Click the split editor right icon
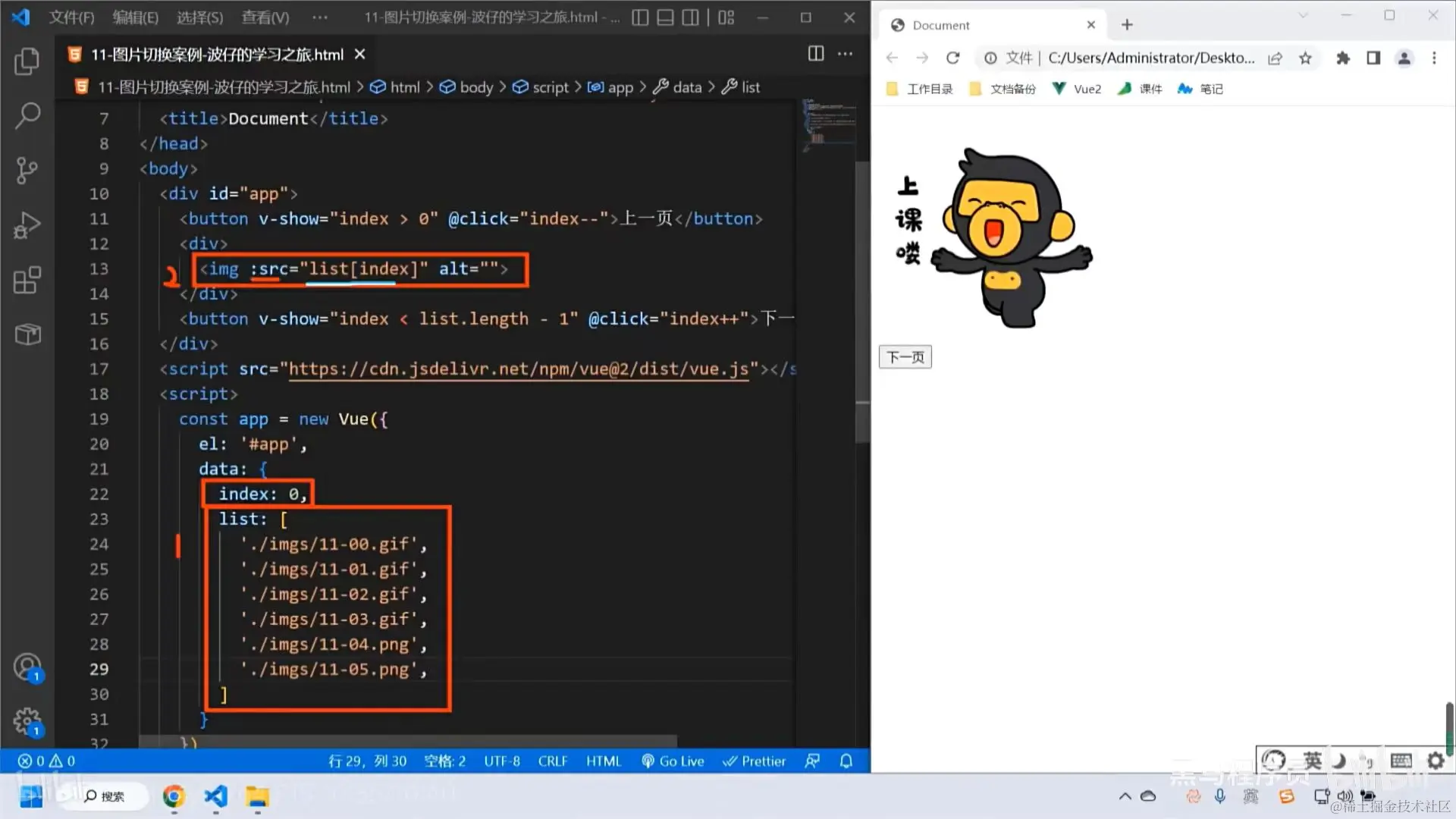 [816, 54]
